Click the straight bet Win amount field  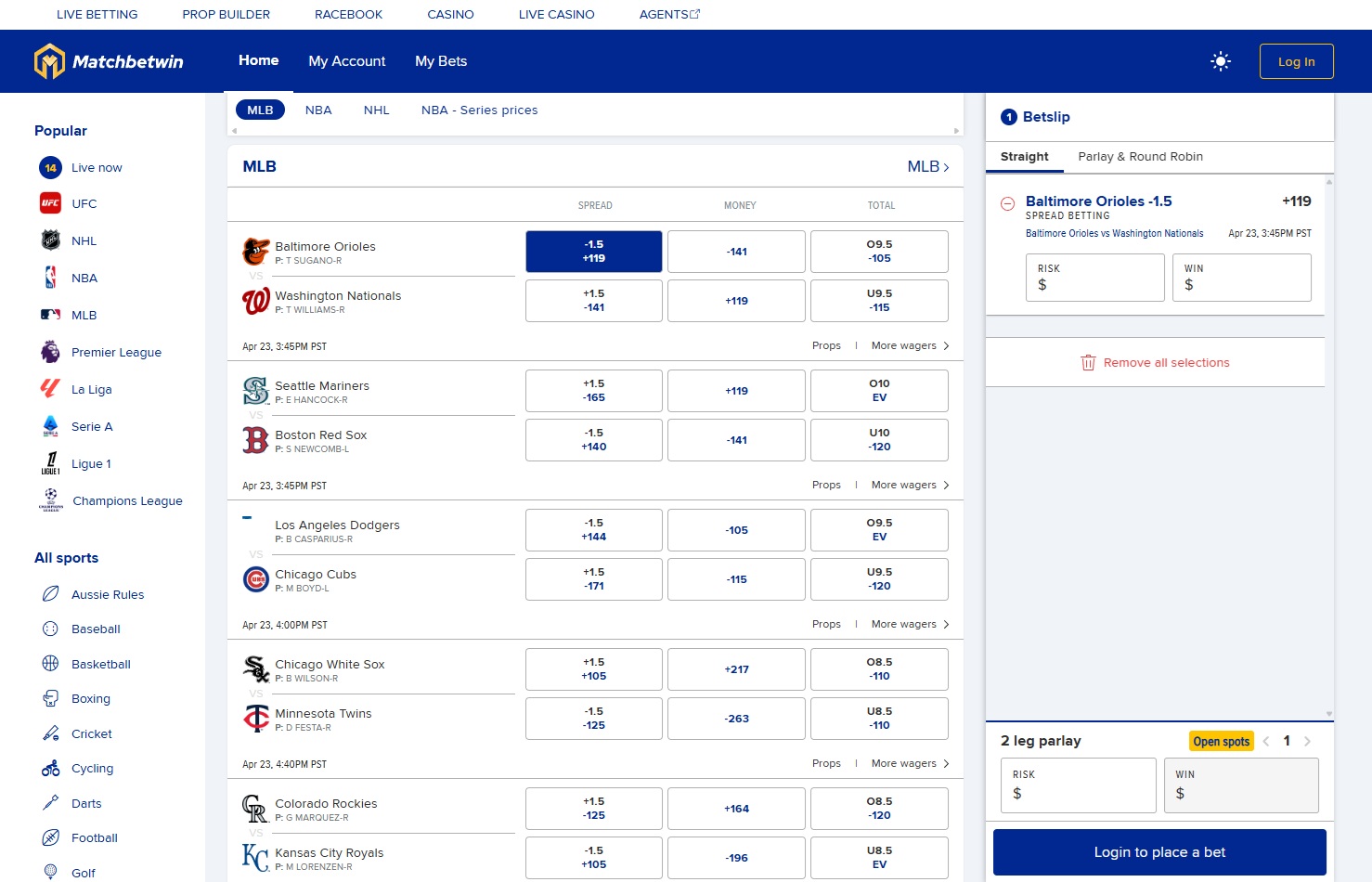click(1242, 278)
